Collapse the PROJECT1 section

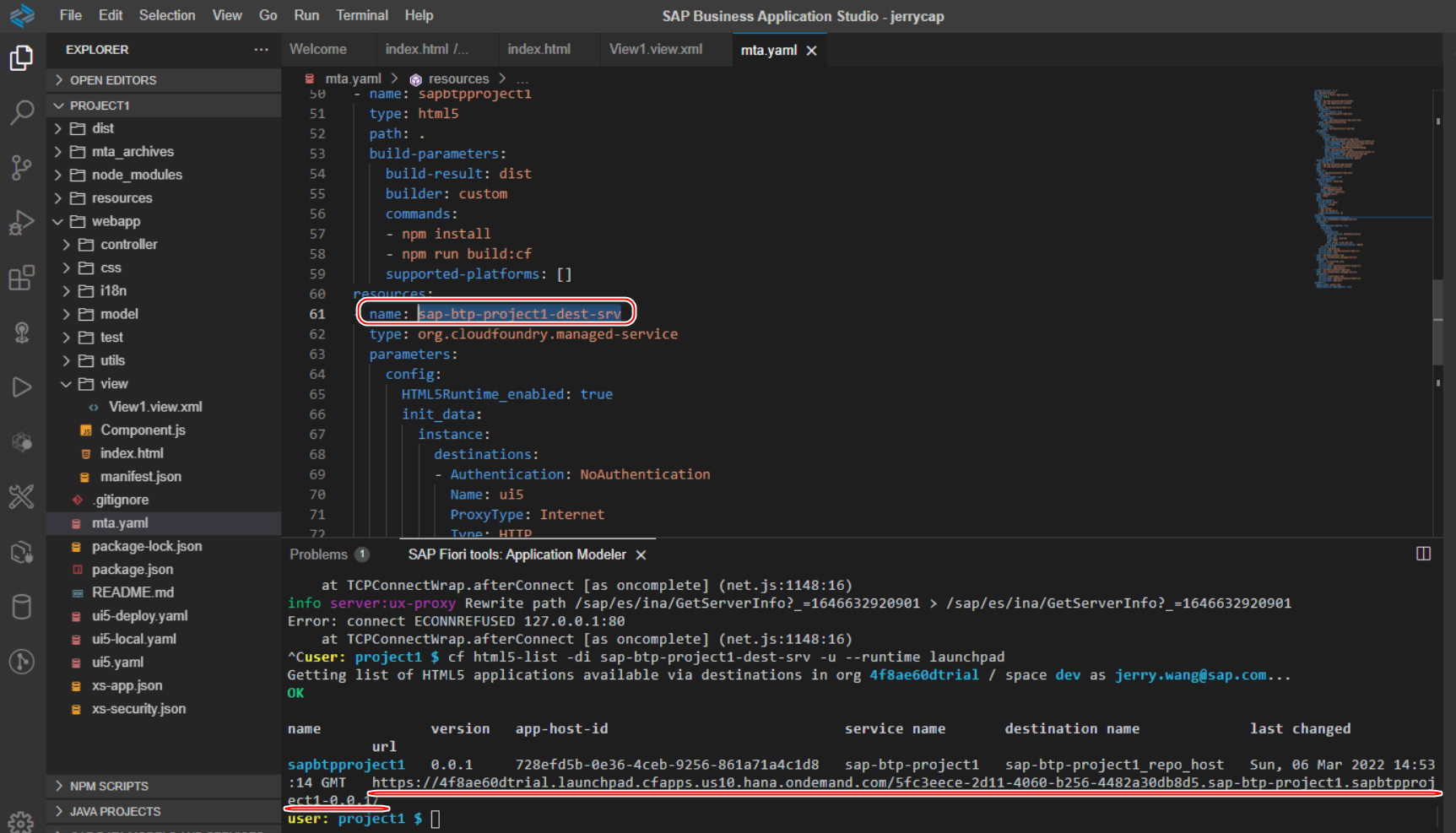click(x=164, y=105)
